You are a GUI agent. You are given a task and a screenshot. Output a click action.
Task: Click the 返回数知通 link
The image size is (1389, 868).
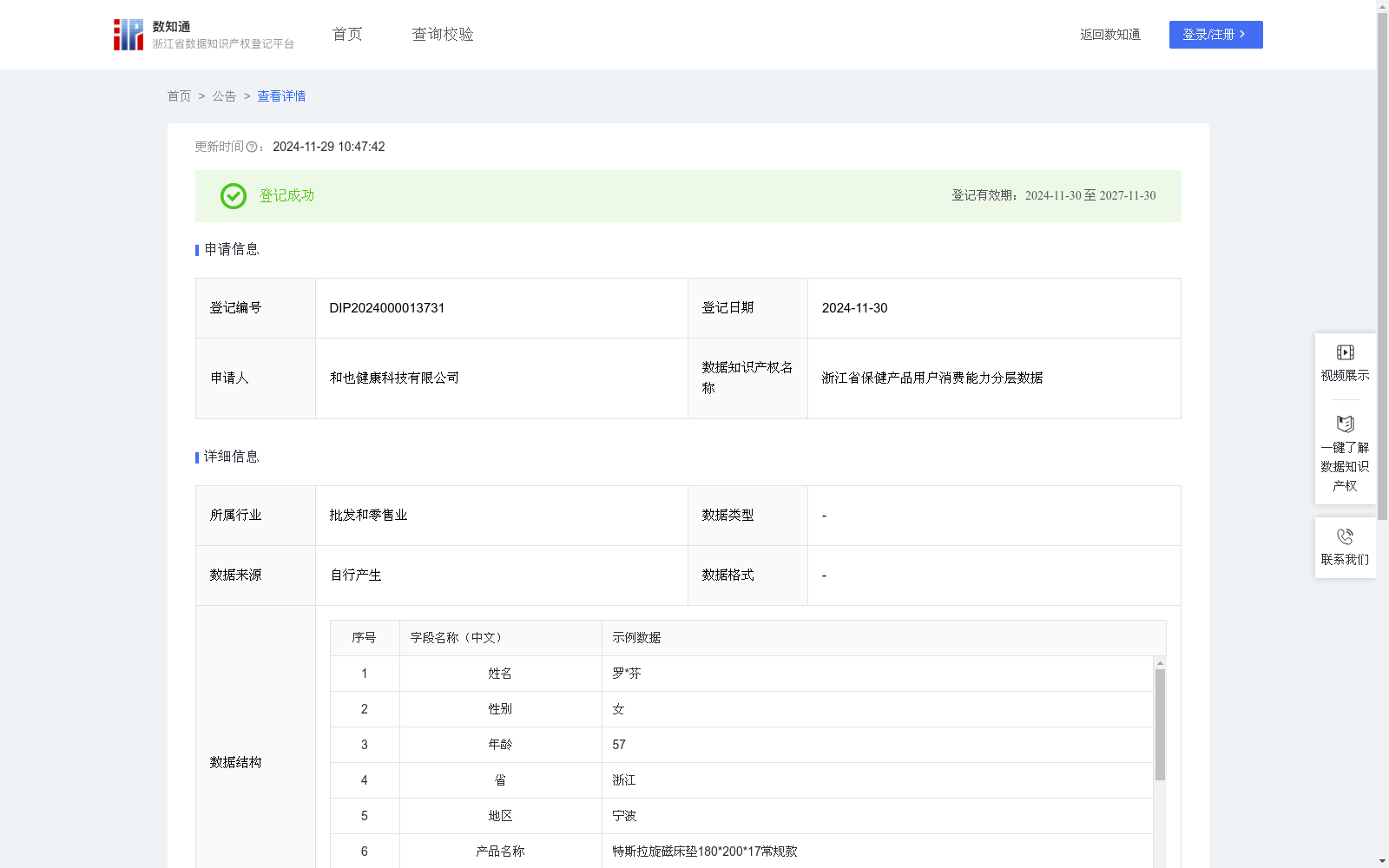tap(1110, 35)
